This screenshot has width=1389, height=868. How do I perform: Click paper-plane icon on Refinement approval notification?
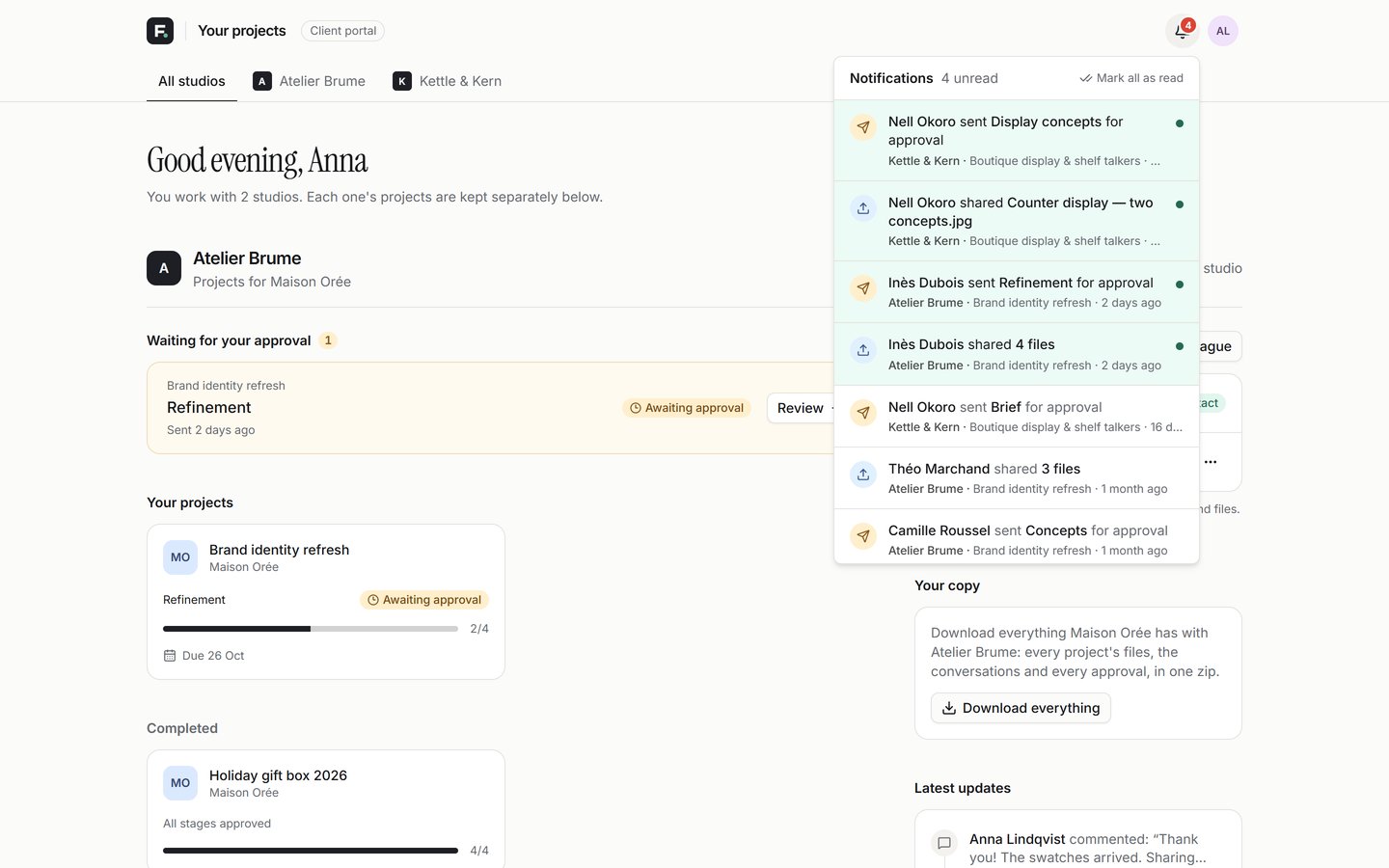(x=863, y=288)
